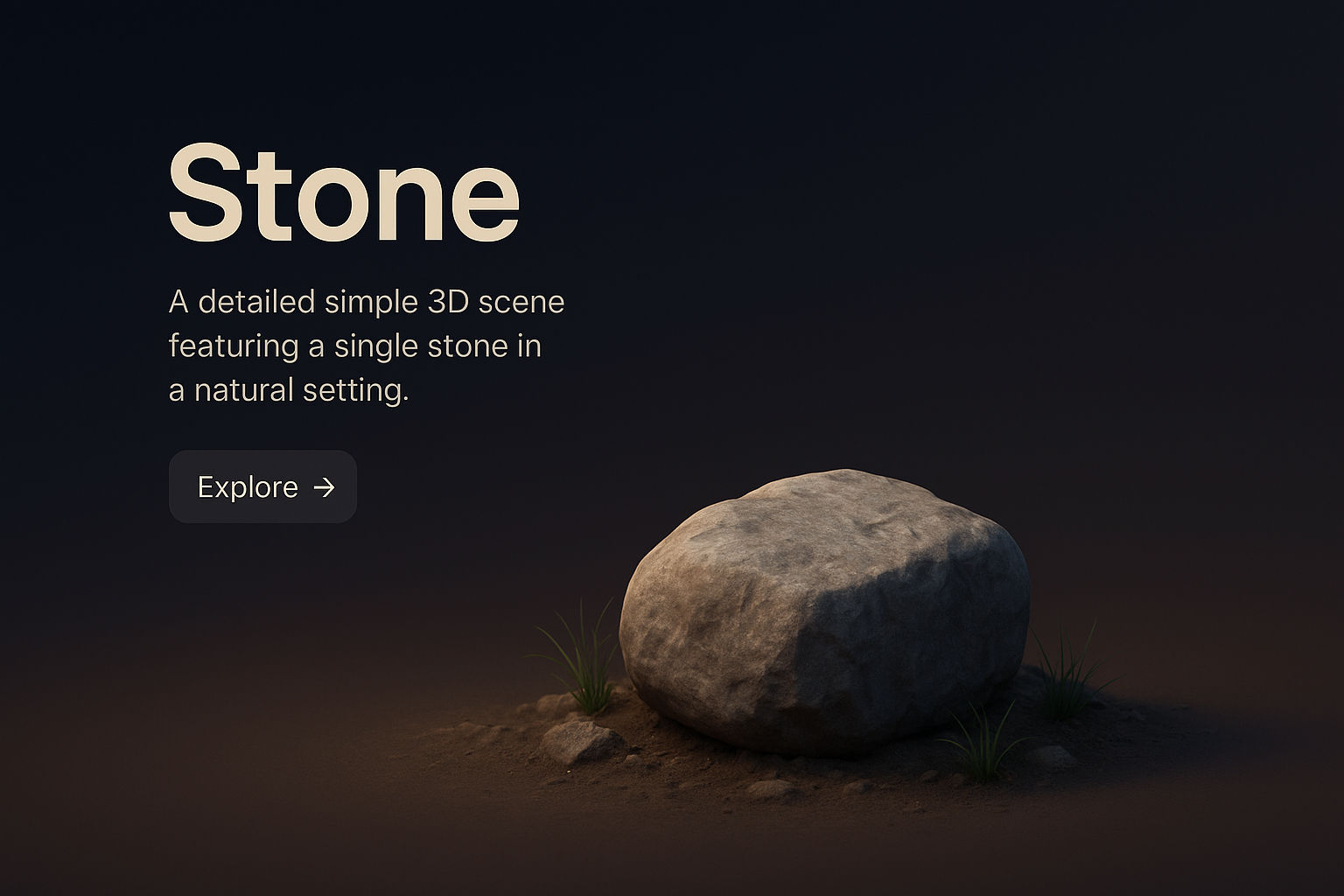Image resolution: width=1344 pixels, height=896 pixels.
Task: Select the large boulder in the scene
Action: 822,612
